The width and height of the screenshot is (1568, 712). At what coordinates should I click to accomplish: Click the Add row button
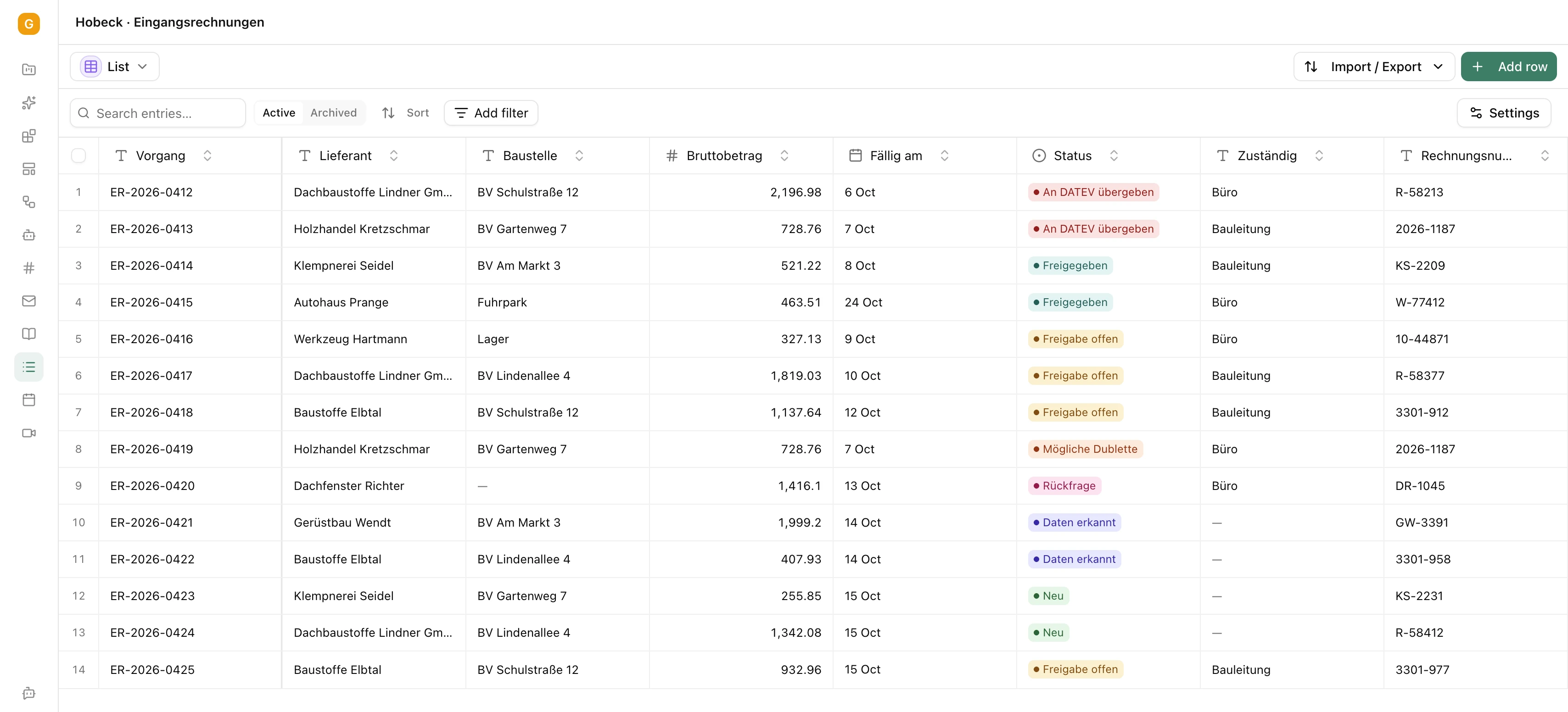click(x=1508, y=67)
